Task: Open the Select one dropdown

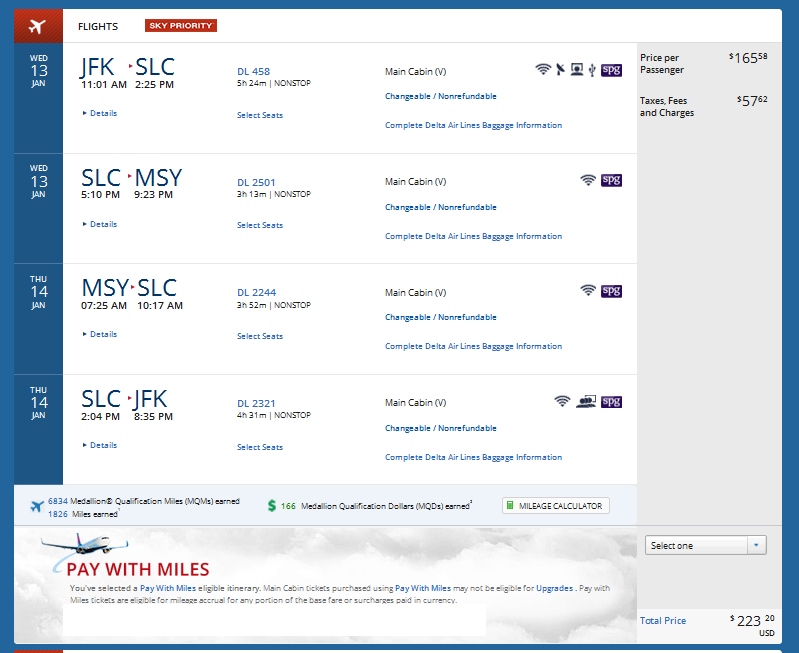Action: pyautogui.click(x=706, y=545)
